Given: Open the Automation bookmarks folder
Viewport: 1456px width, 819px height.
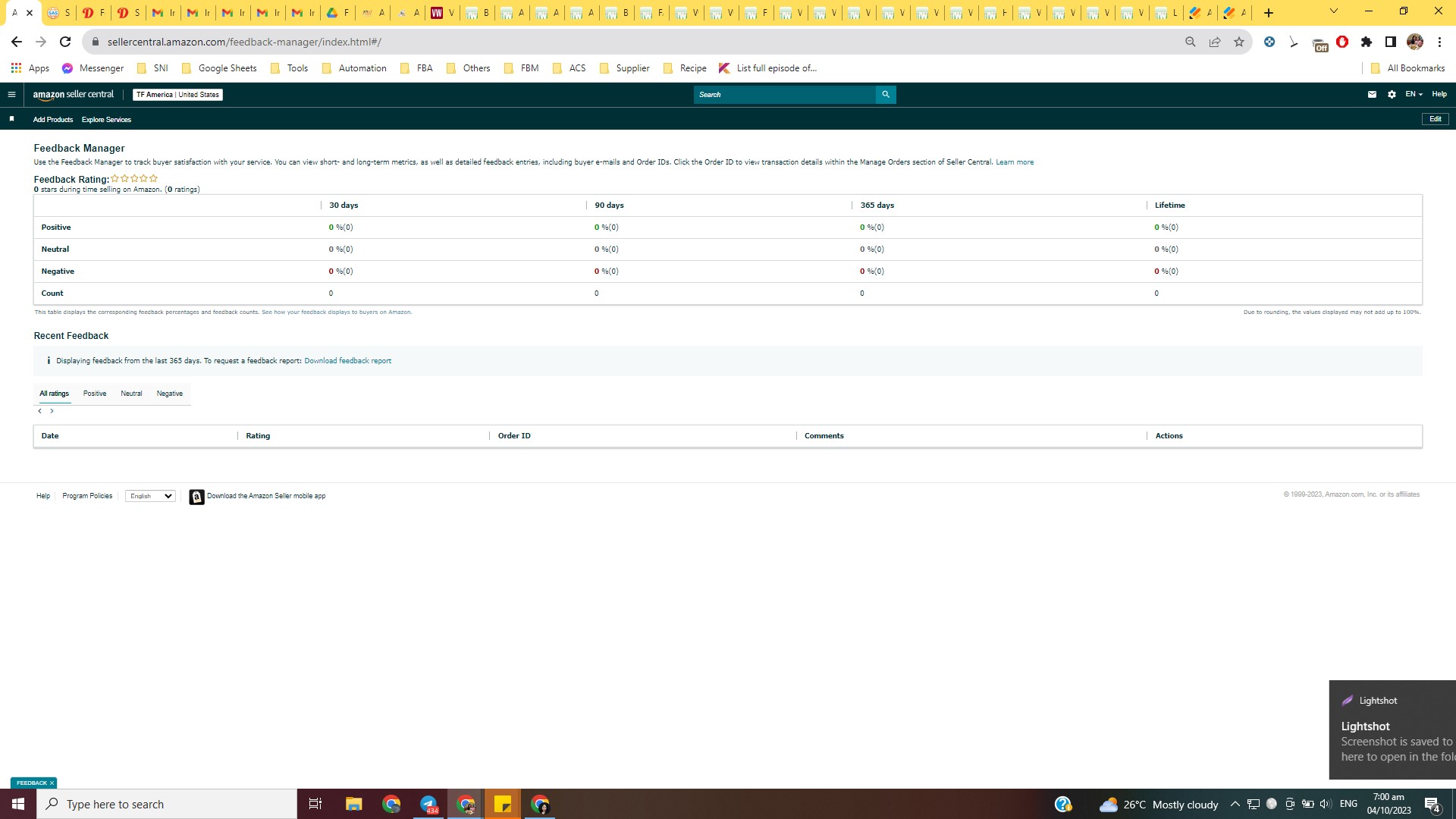Looking at the screenshot, I should [x=354, y=68].
